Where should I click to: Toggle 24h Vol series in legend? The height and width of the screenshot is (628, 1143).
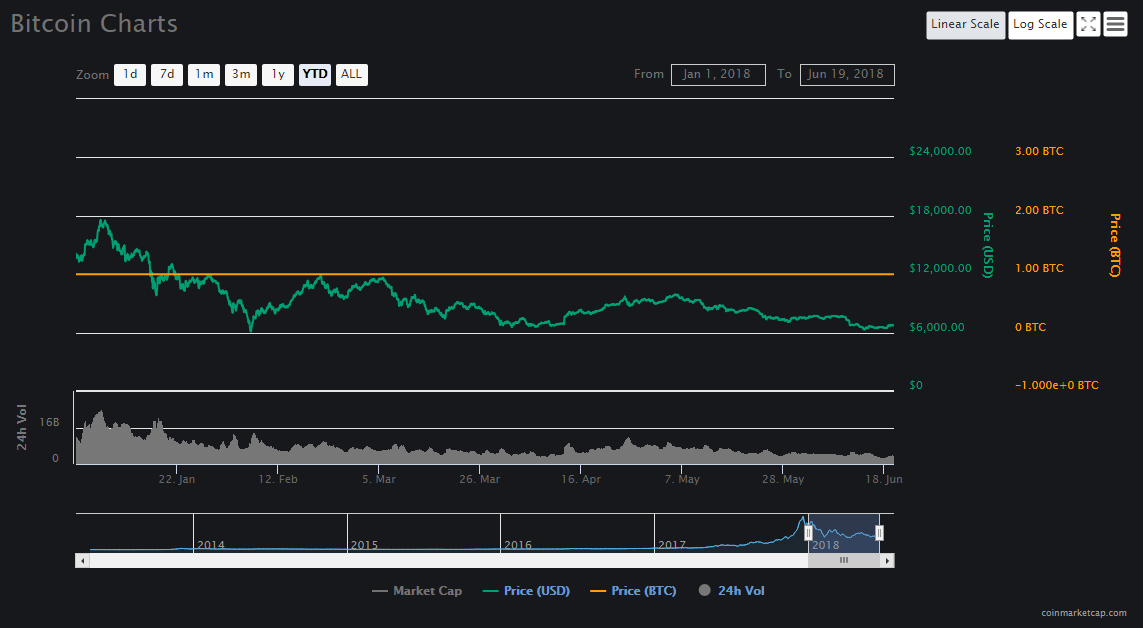click(x=731, y=591)
